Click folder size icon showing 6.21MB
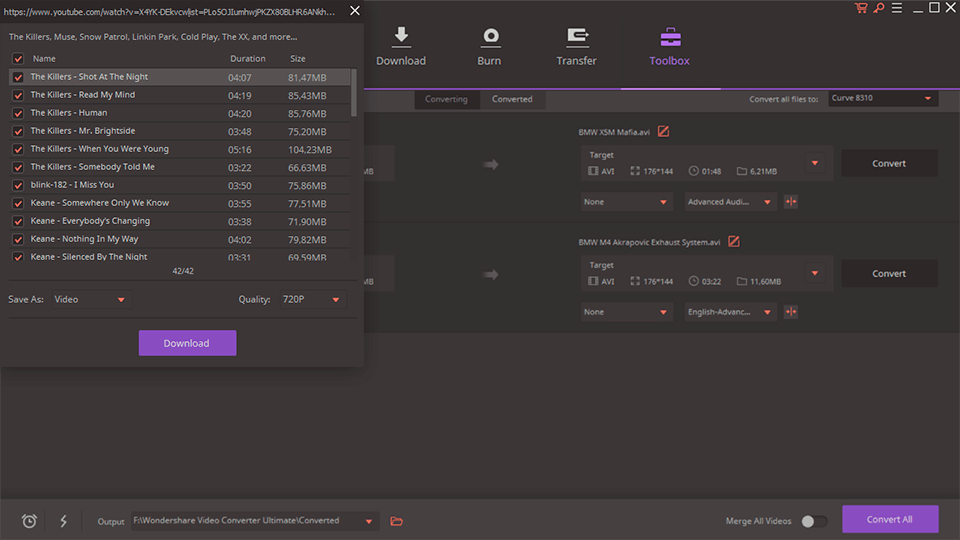 click(x=741, y=171)
